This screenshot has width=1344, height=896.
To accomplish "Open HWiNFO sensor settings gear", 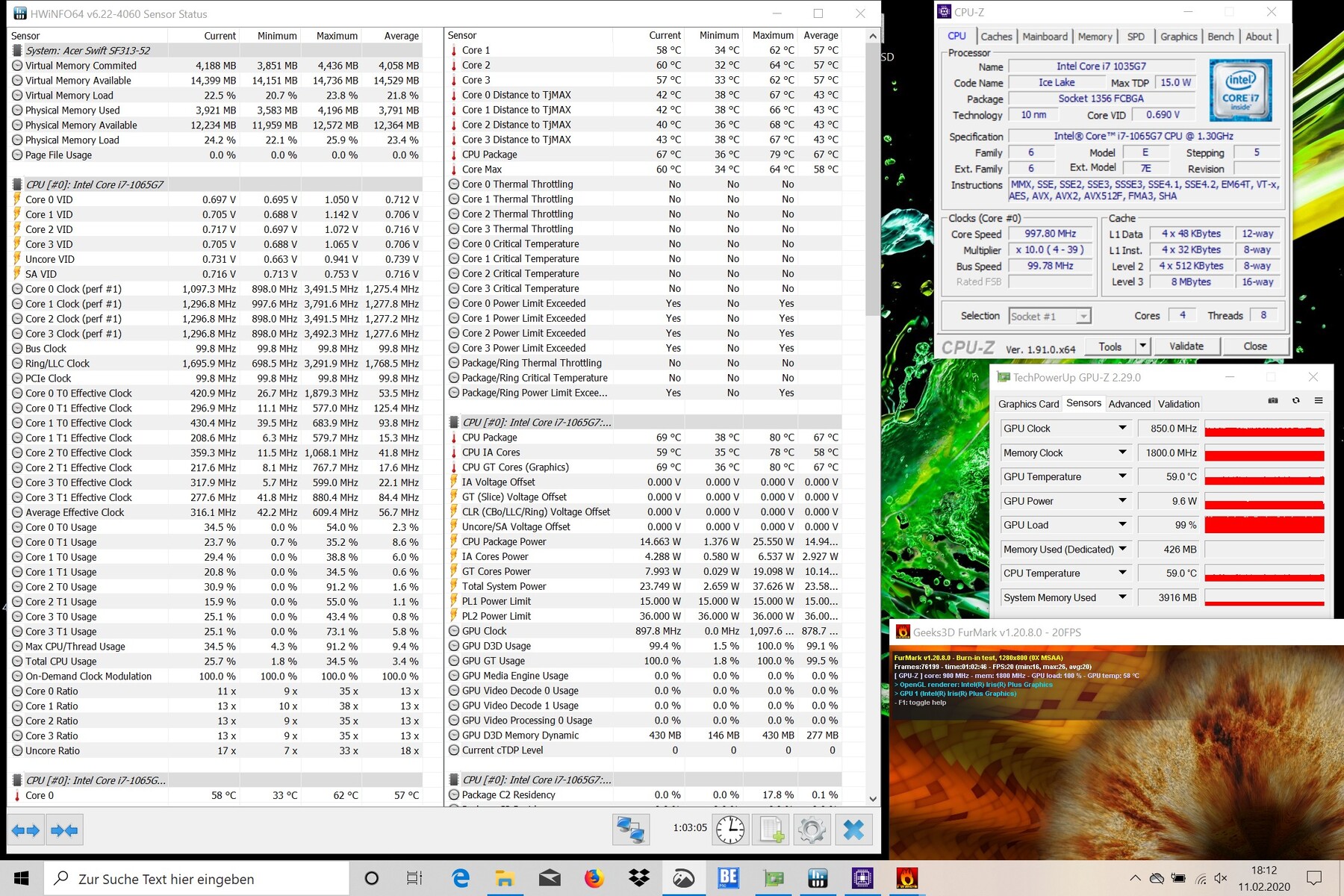I will click(812, 830).
